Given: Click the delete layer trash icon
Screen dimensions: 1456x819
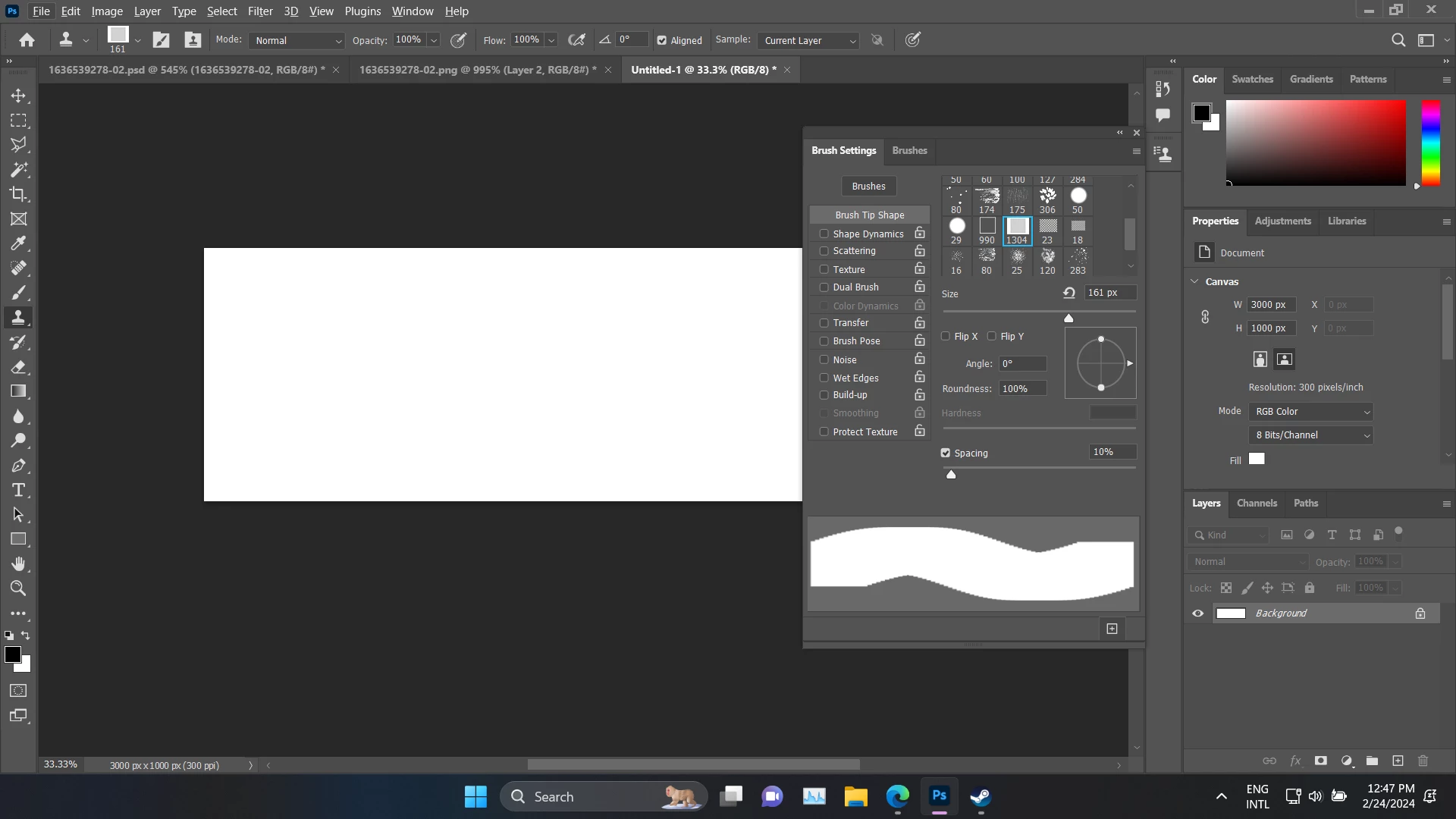Looking at the screenshot, I should click(1423, 761).
